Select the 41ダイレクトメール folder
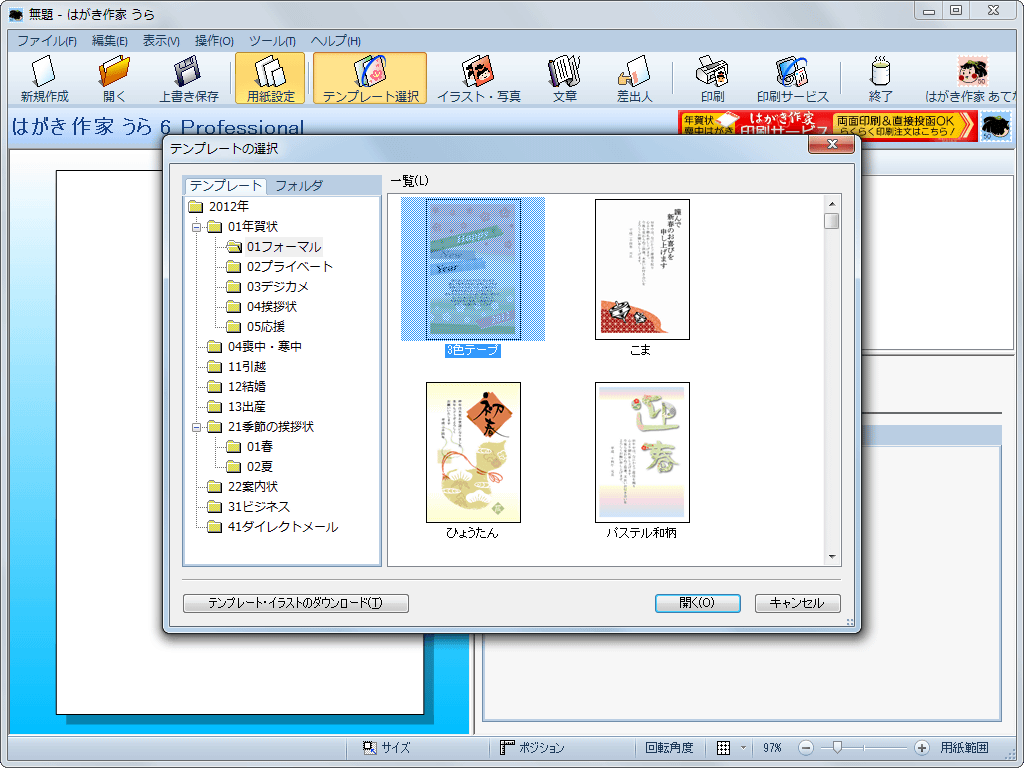The image size is (1024, 768). pyautogui.click(x=273, y=527)
